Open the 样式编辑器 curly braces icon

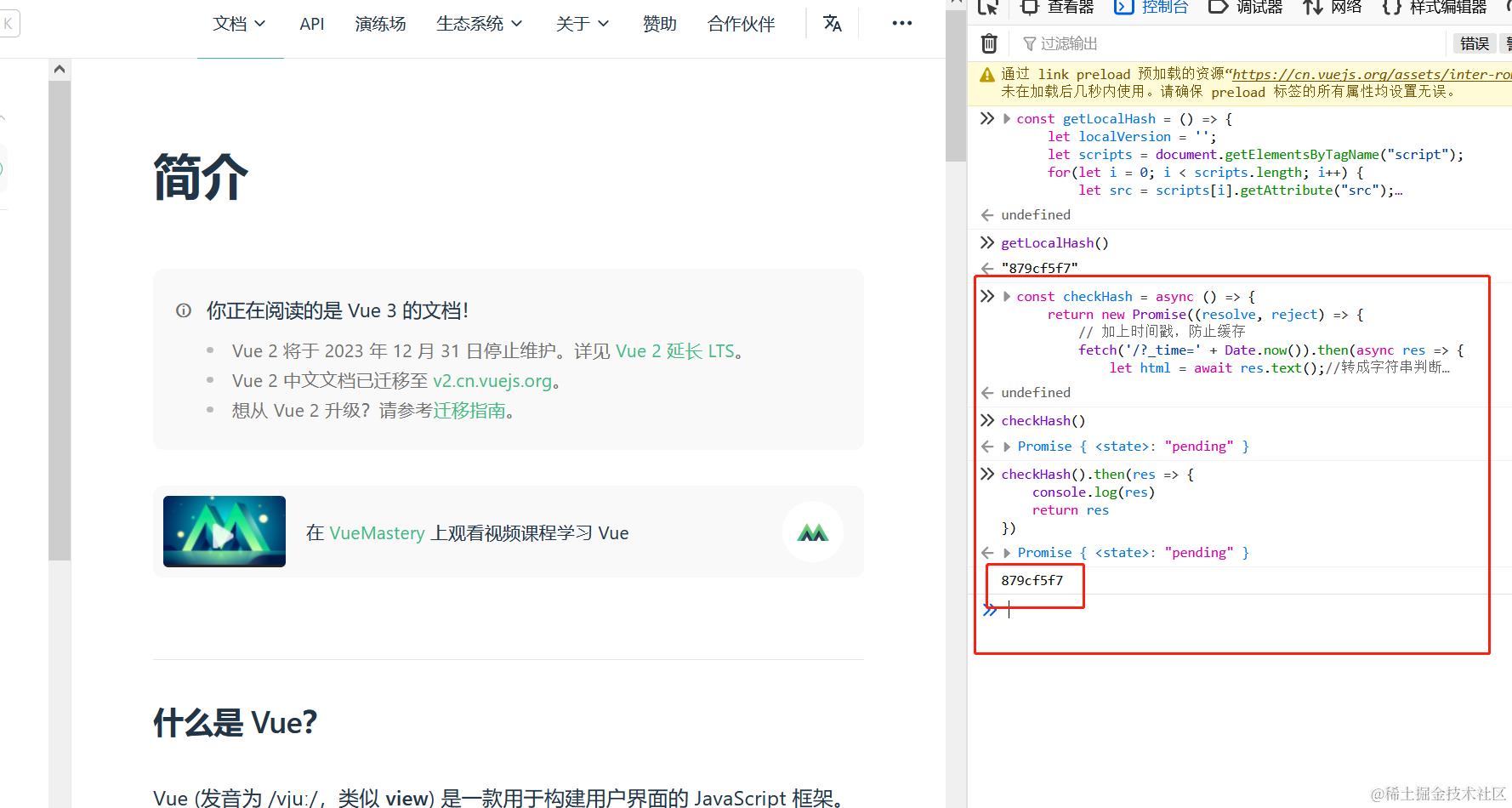pos(1392,8)
